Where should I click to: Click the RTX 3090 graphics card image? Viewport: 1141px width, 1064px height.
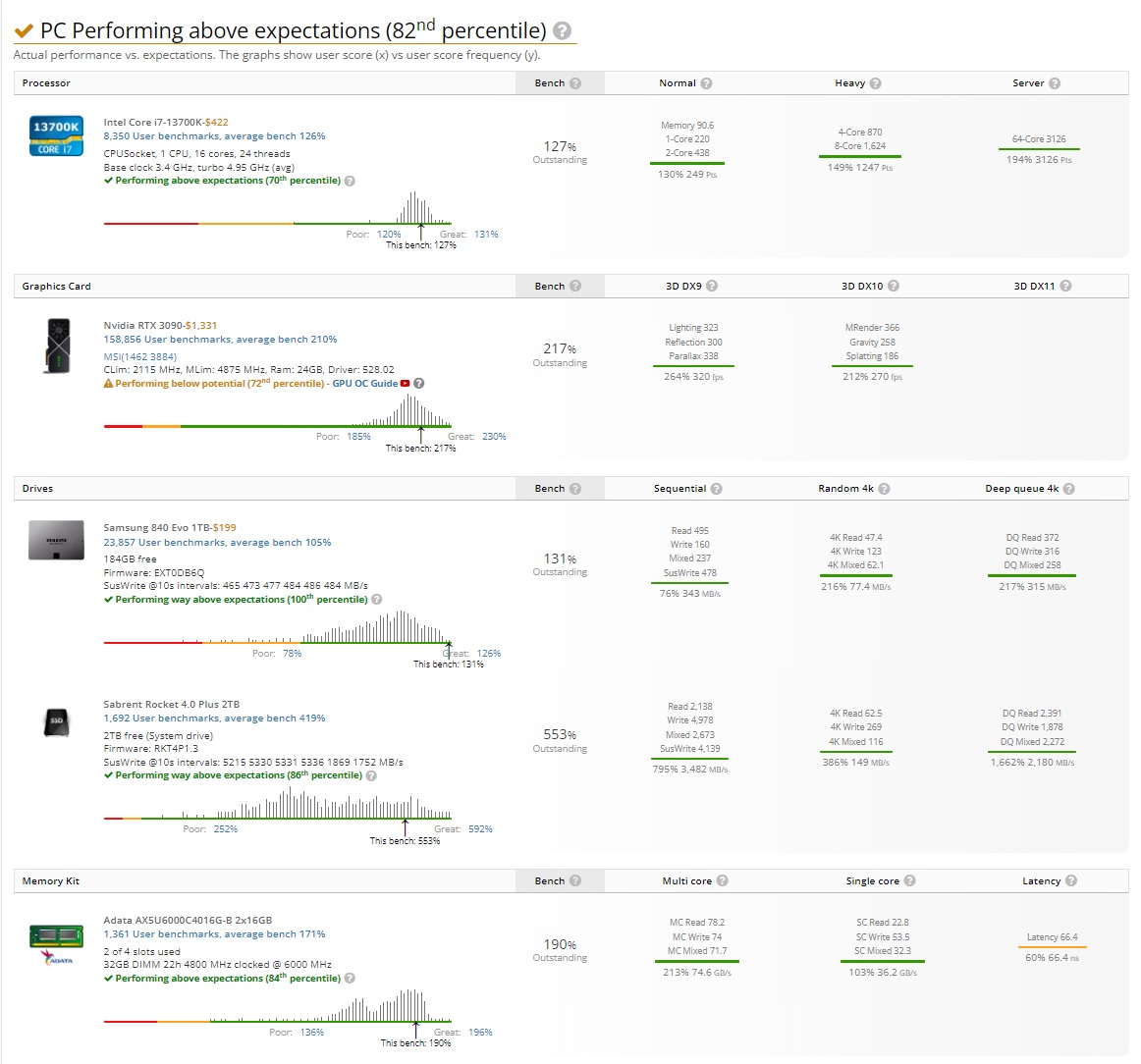pyautogui.click(x=58, y=346)
